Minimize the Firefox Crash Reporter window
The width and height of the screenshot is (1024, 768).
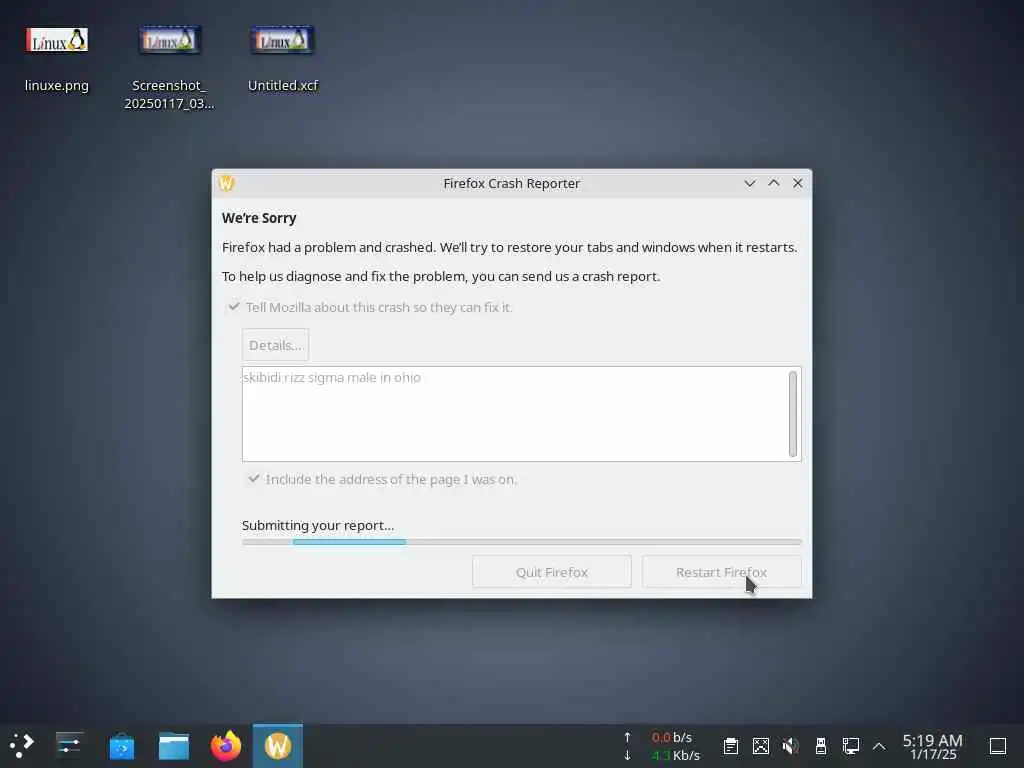[750, 184]
